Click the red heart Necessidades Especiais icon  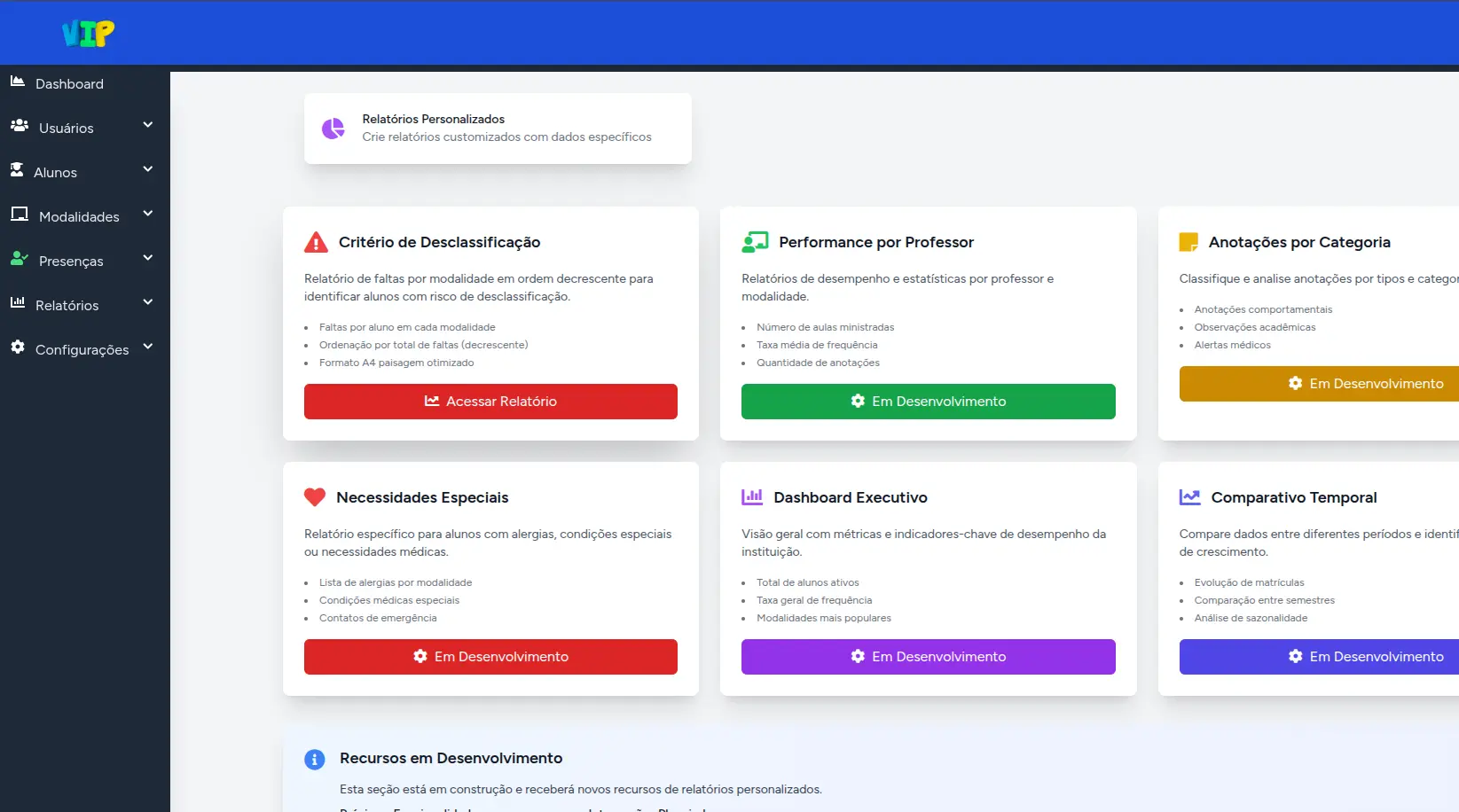point(315,497)
